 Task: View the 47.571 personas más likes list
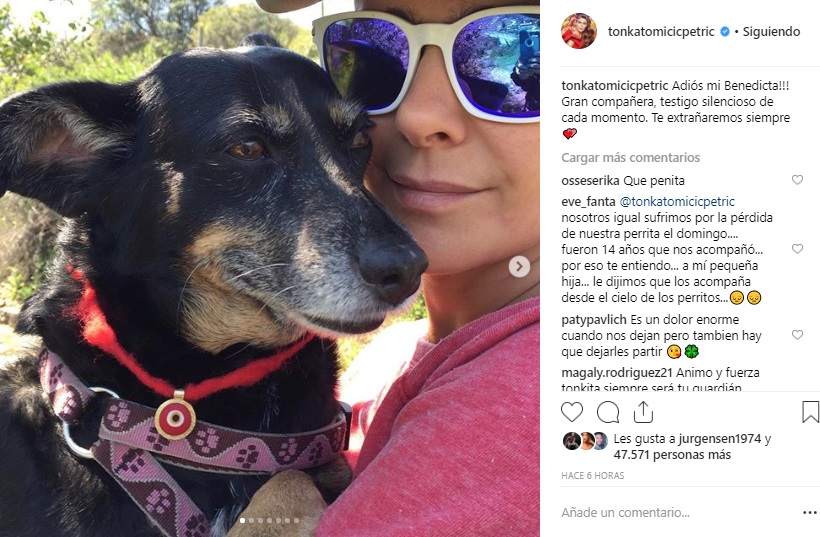click(672, 455)
